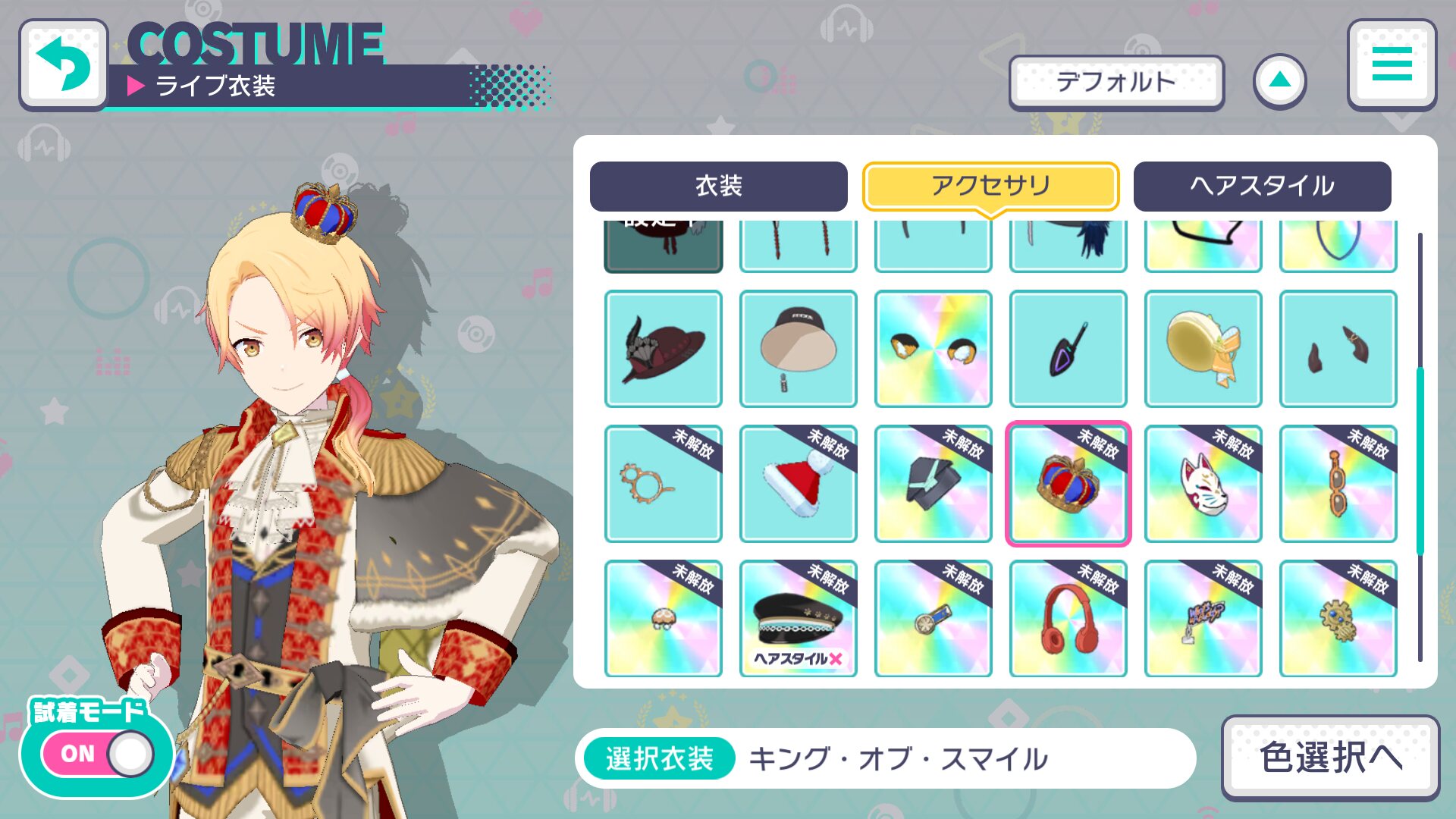1456x819 pixels.
Task: Open the アクセサリ tab
Action: (990, 186)
